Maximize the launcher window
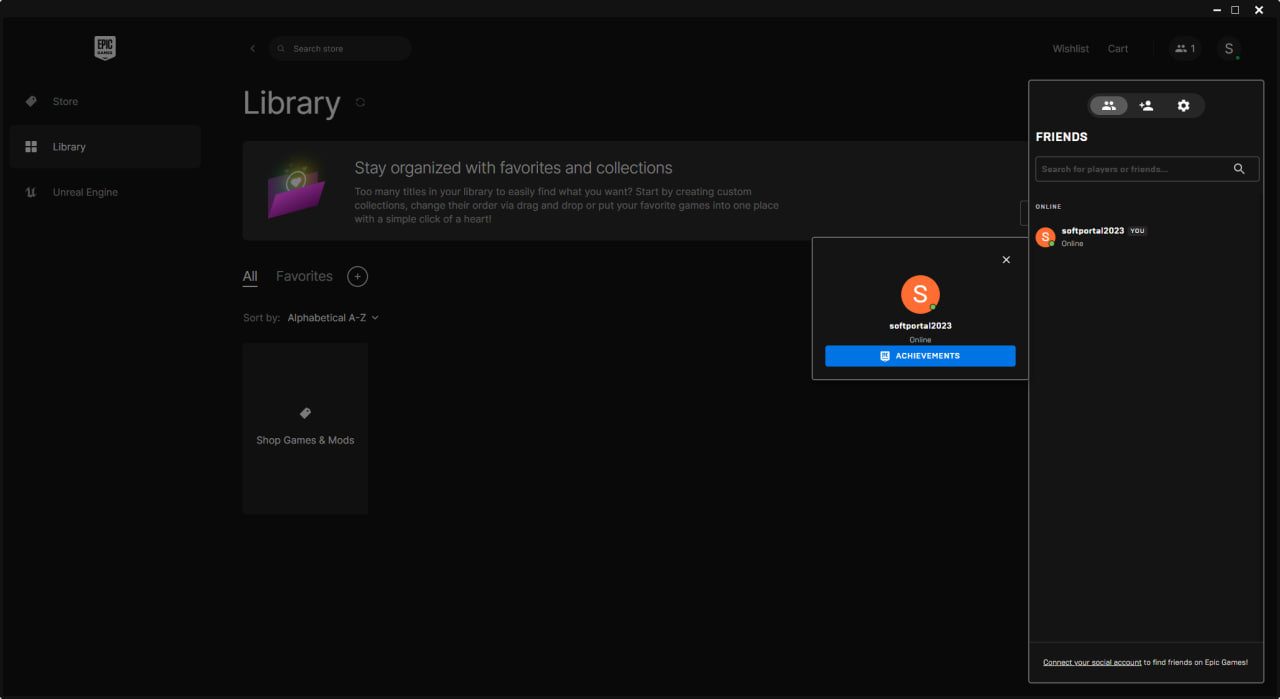This screenshot has width=1280, height=699. [1235, 9]
